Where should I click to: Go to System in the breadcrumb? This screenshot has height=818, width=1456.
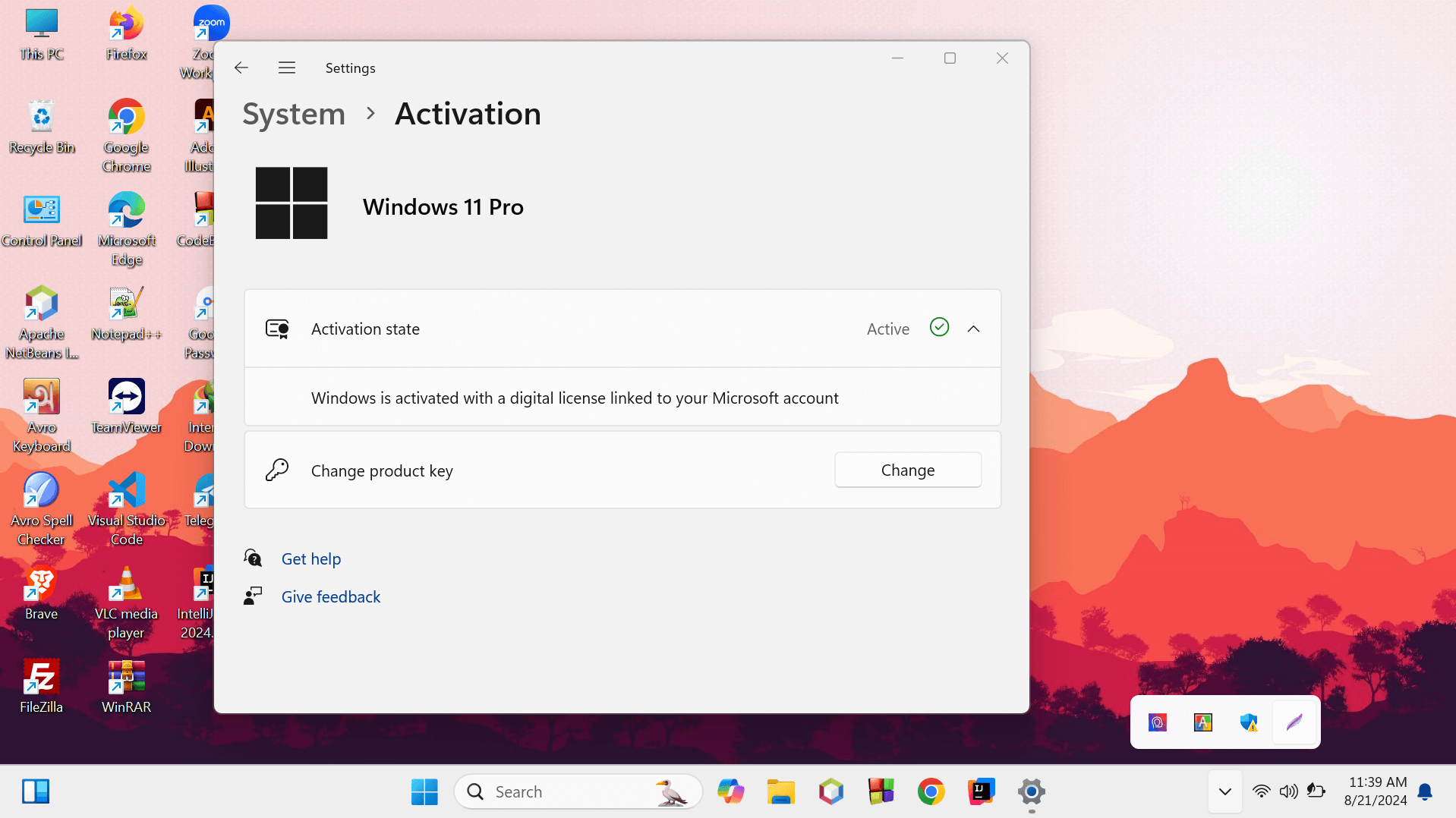(x=294, y=114)
